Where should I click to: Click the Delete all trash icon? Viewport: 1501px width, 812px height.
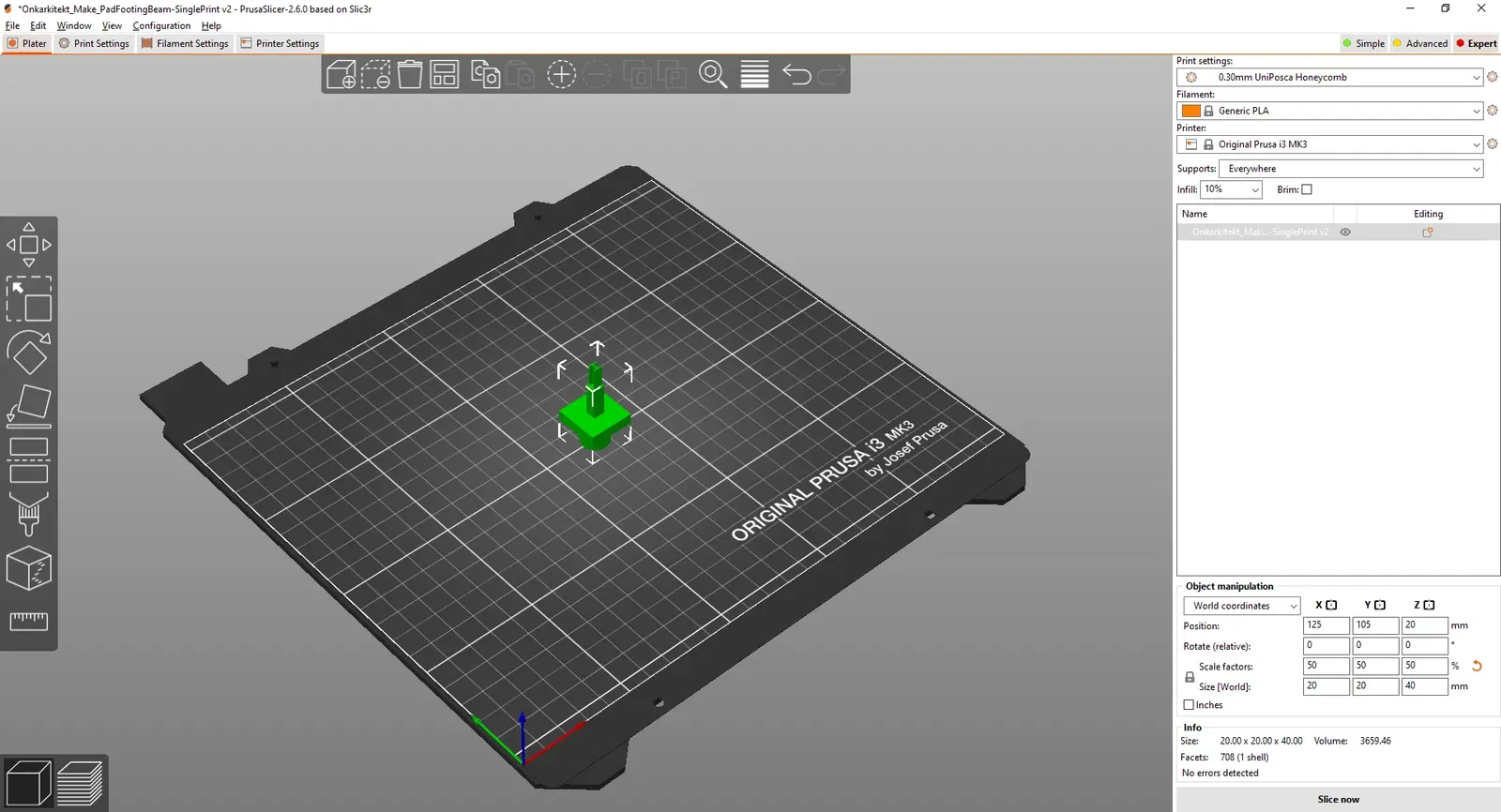point(410,74)
